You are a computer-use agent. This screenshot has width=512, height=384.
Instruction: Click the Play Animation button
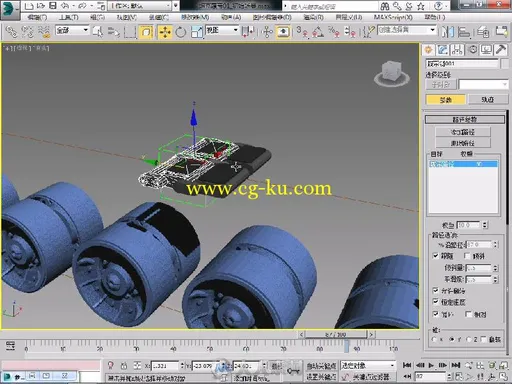431,365
